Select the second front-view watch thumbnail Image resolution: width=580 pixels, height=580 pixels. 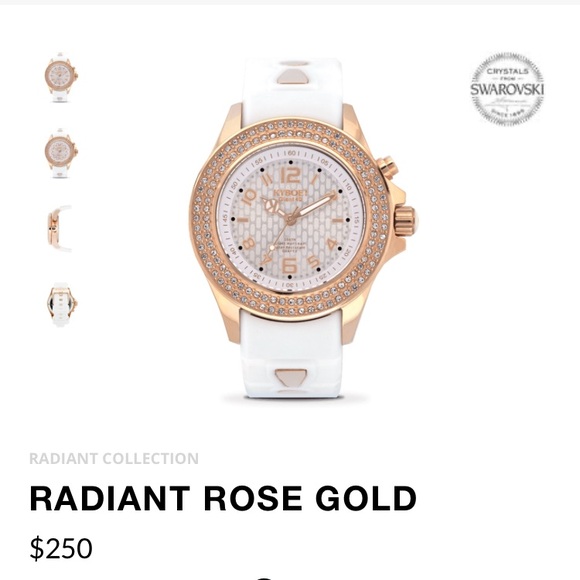pyautogui.click(x=61, y=153)
